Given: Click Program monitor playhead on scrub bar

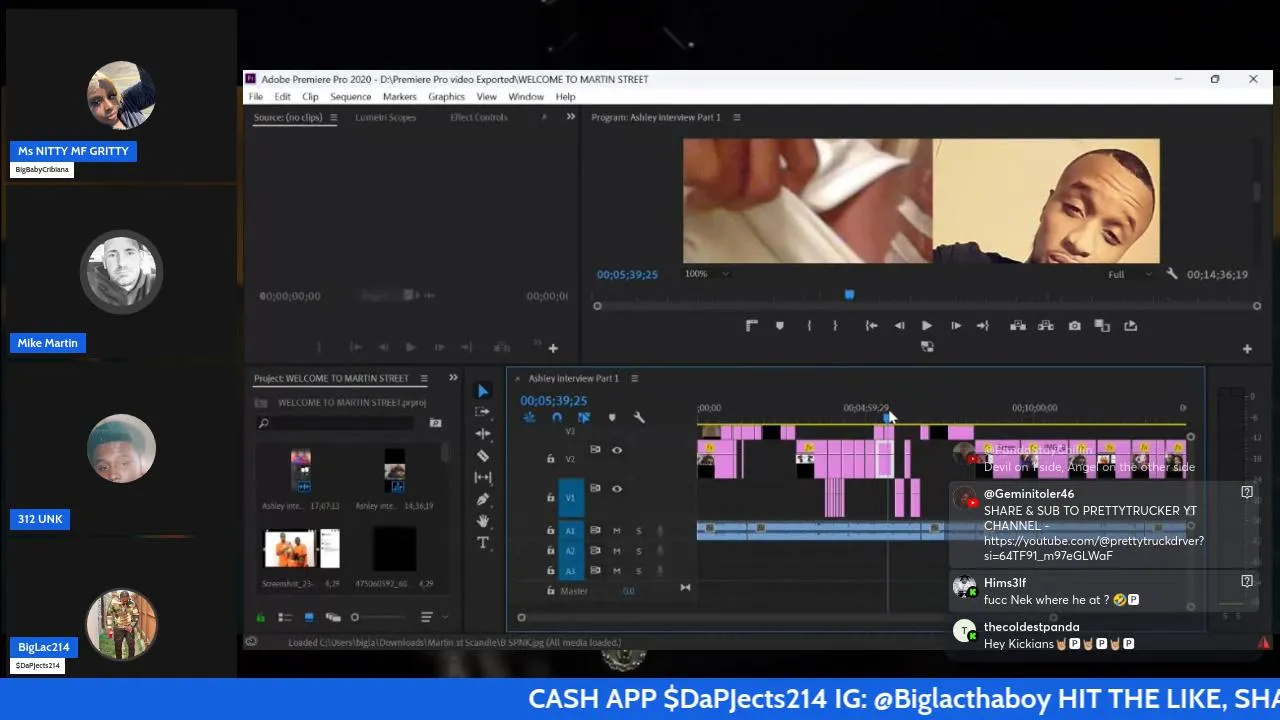Looking at the screenshot, I should (x=849, y=295).
